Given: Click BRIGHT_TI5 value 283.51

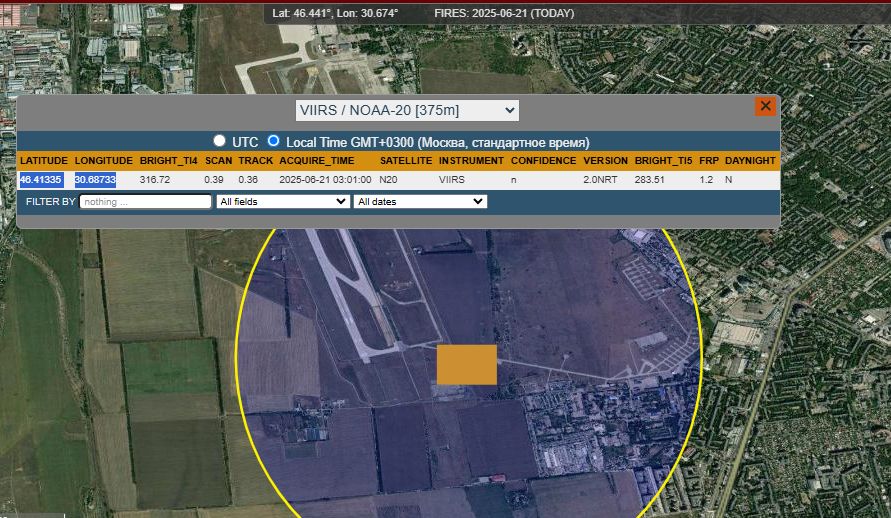Looking at the screenshot, I should (x=649, y=179).
